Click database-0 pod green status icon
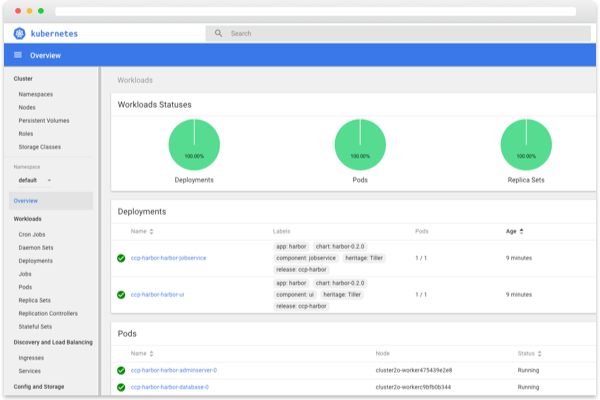This screenshot has height=400, width=600. [121, 387]
